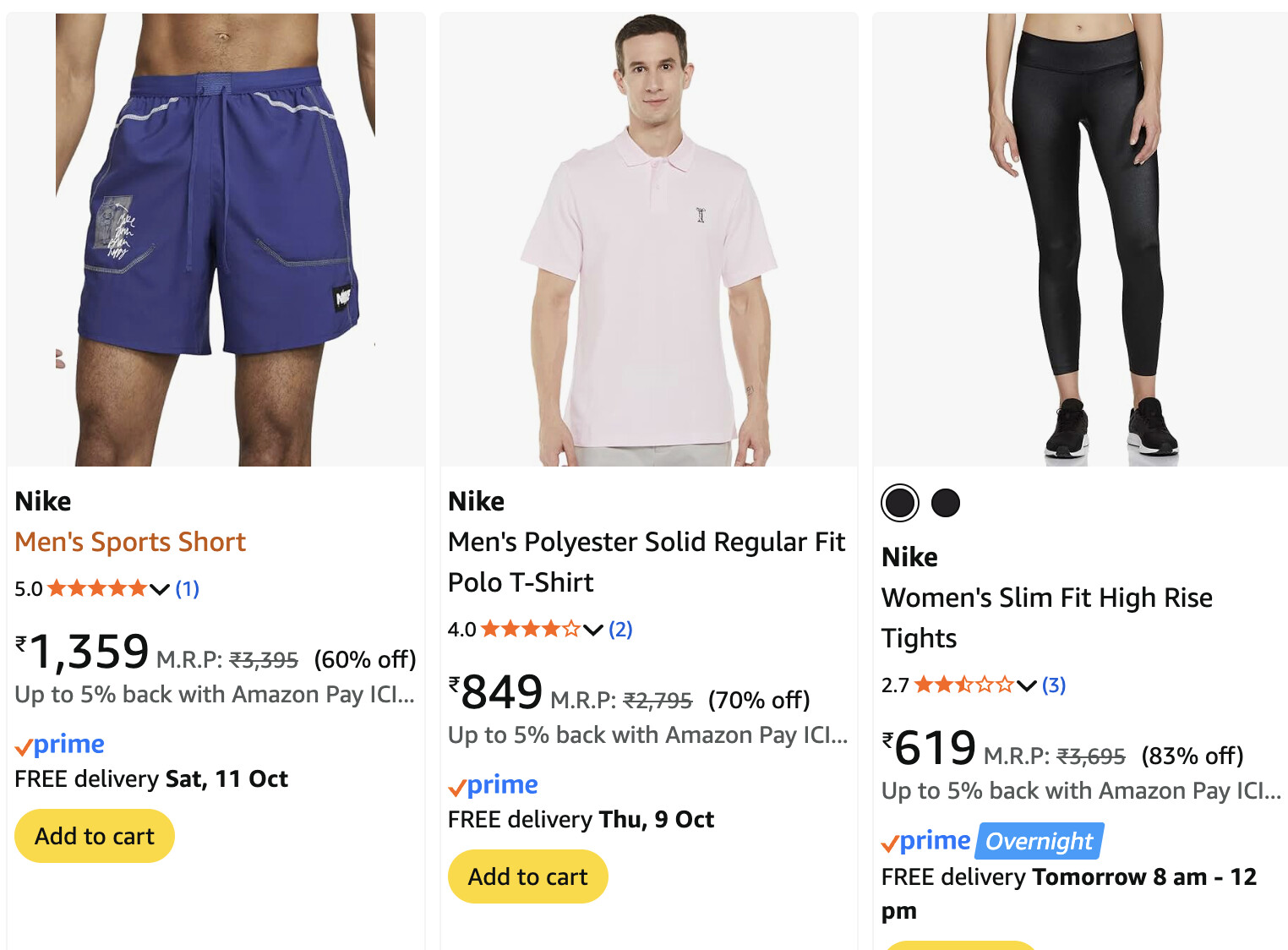Viewport: 1288px width, 950px height.
Task: Click the four-star rating on Polo T-Shirt
Action: pos(530,629)
